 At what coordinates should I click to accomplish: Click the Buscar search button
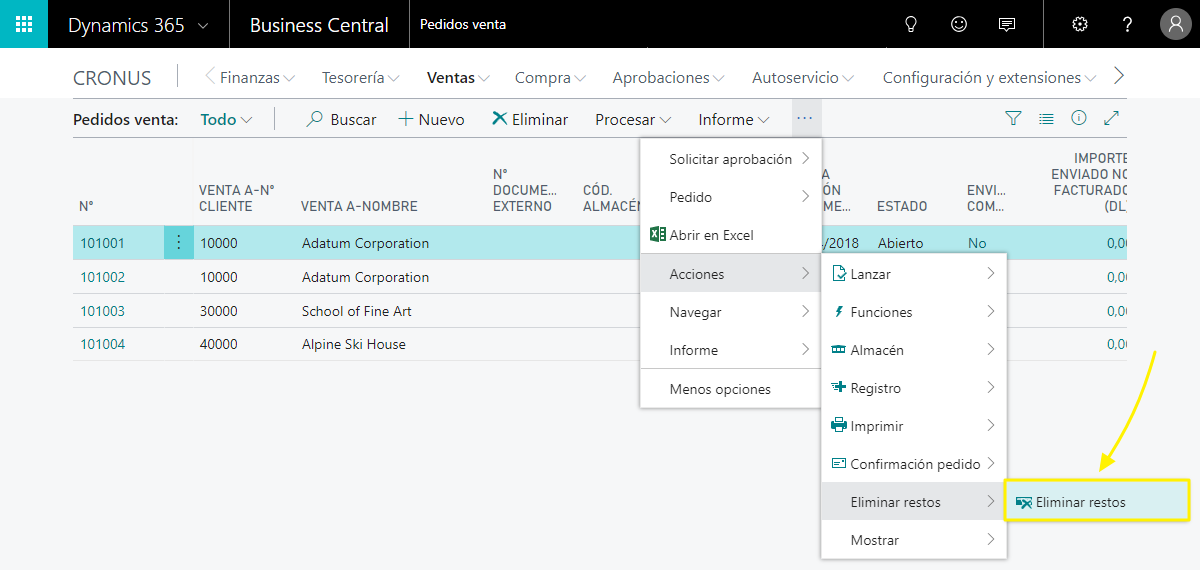pos(341,120)
